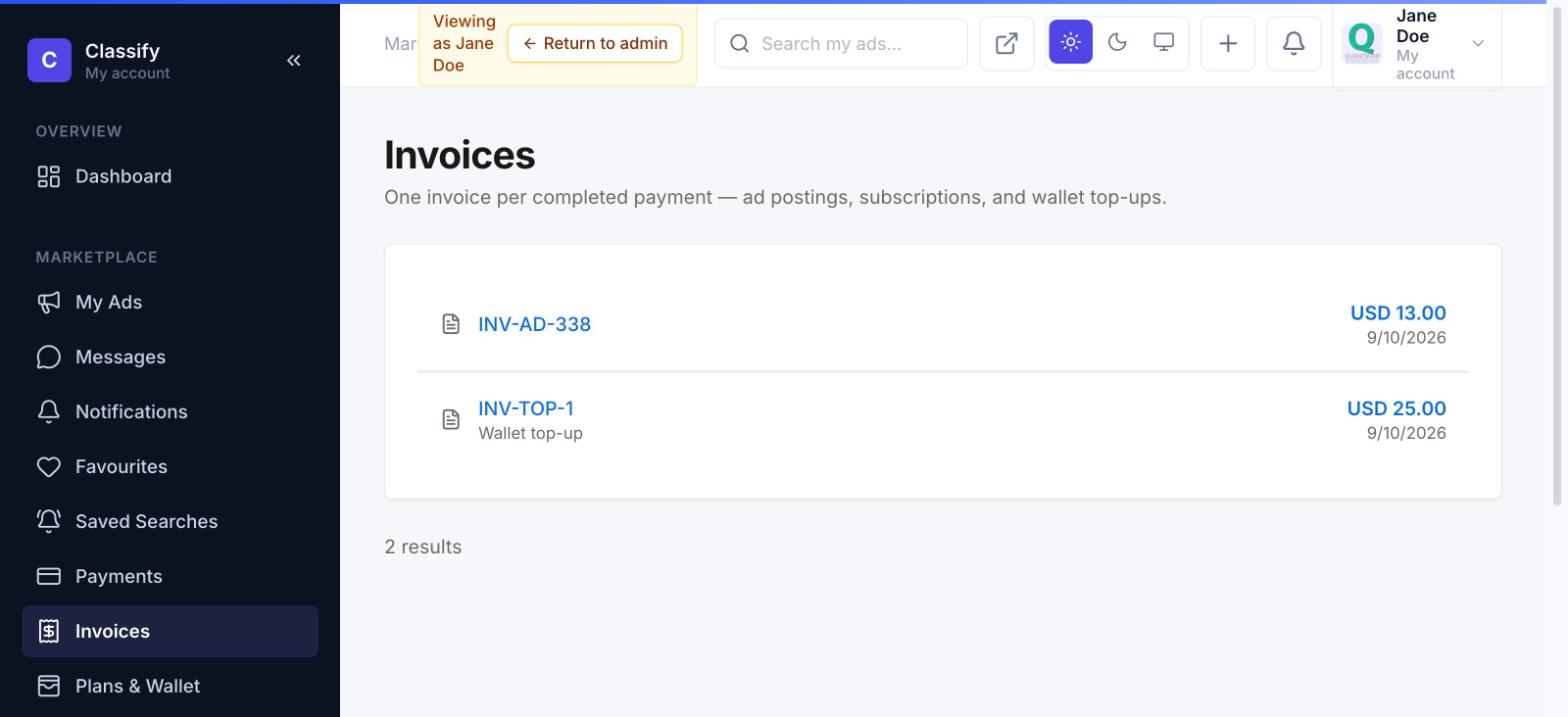Open Favourites in sidebar
The width and height of the screenshot is (1568, 717).
coord(170,467)
